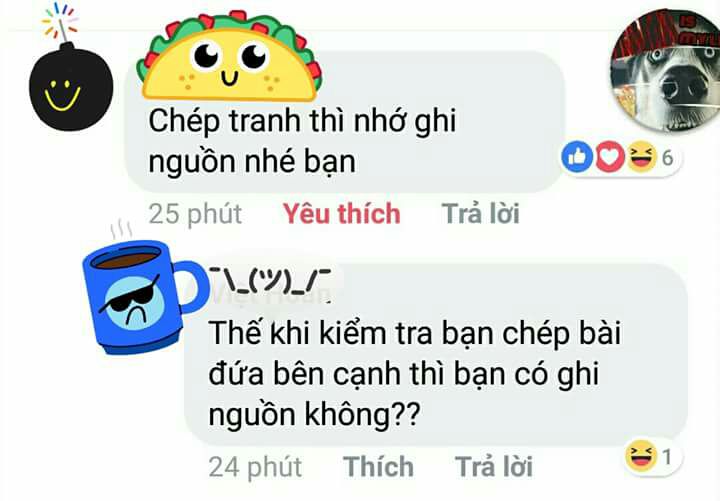720x501 pixels.
Task: Like the reply using 'Thích'
Action: 378,467
